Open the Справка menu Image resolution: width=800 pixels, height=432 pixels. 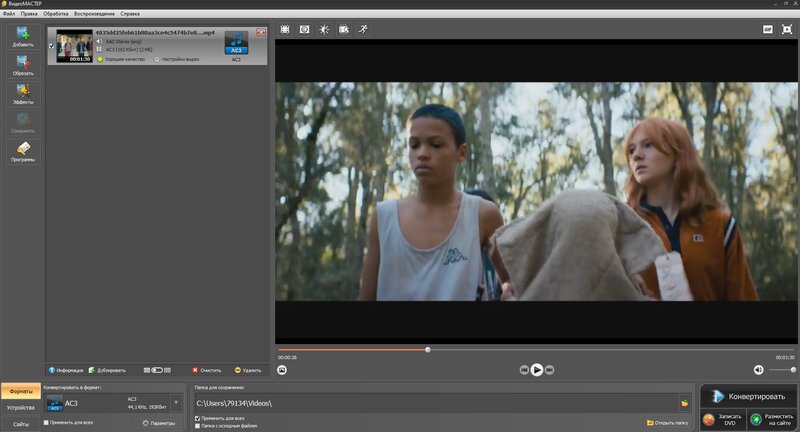coord(130,14)
